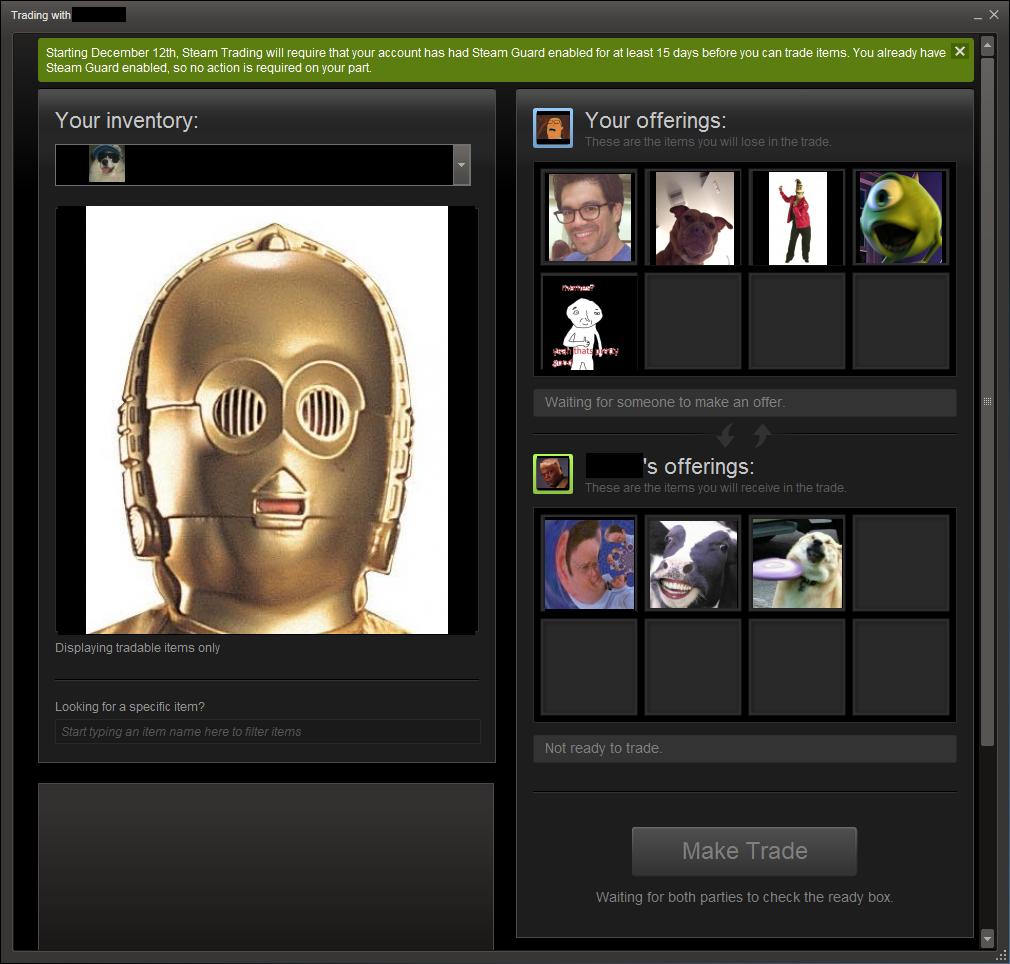Click 'Waiting for someone to make an offer.' status
This screenshot has height=964, width=1010.
tap(745, 402)
